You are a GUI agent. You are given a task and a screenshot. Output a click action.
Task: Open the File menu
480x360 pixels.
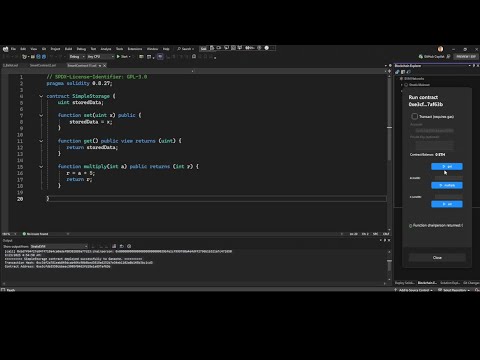click(x=13, y=49)
